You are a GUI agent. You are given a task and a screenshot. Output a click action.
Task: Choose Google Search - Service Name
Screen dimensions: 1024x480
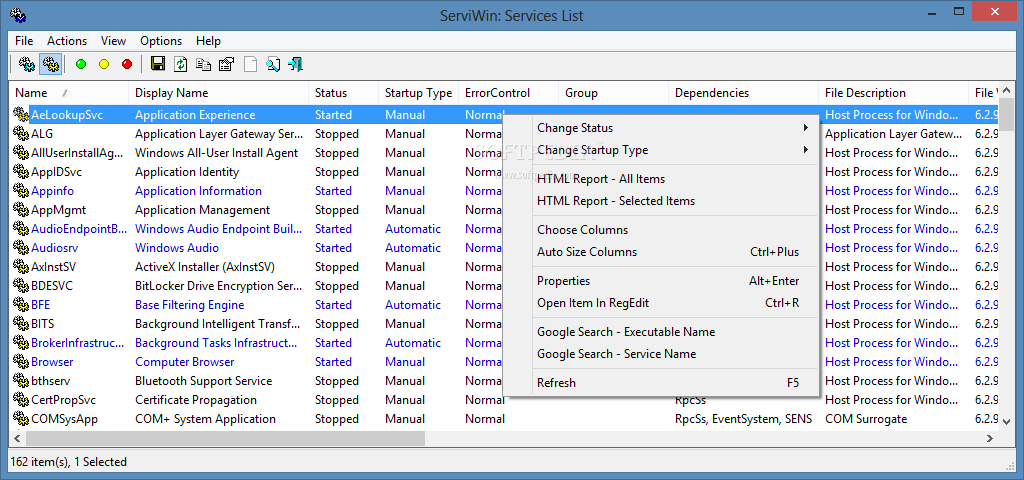click(661, 353)
